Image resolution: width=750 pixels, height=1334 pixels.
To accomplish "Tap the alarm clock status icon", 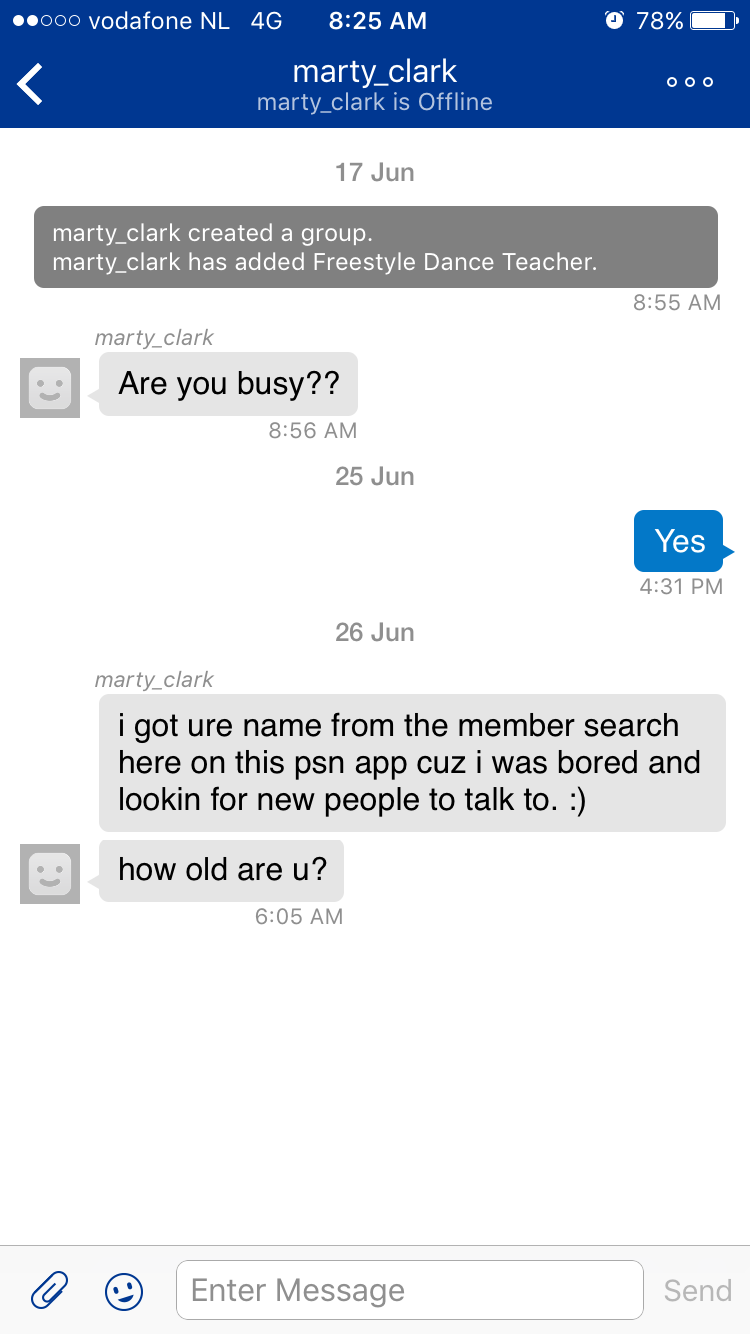I will 615,20.
